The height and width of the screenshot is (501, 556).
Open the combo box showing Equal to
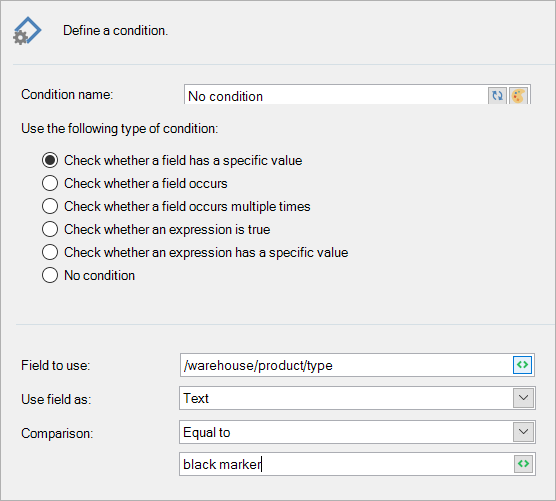[x=357, y=432]
